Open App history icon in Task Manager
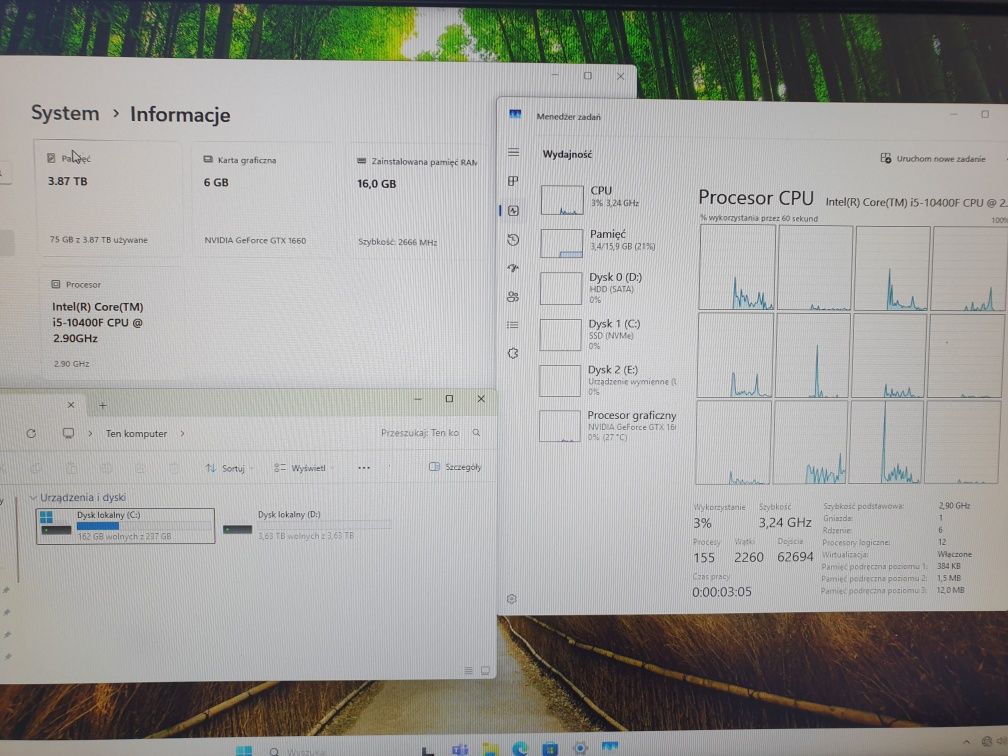The height and width of the screenshot is (756, 1008). tap(513, 240)
